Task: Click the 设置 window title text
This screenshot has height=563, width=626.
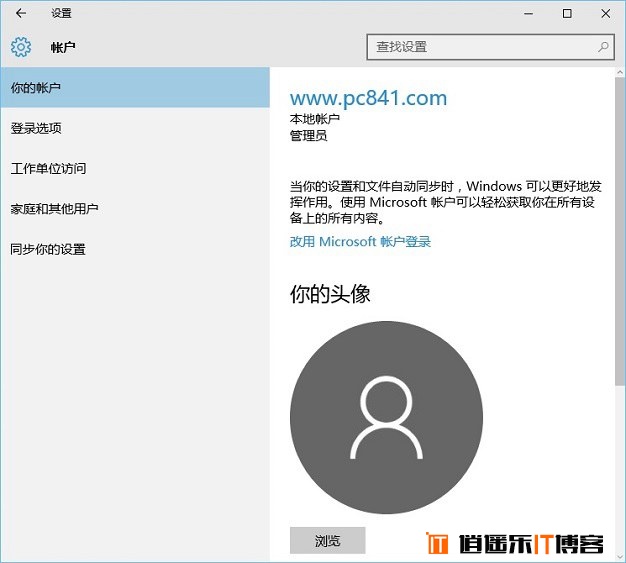Action: click(x=61, y=13)
